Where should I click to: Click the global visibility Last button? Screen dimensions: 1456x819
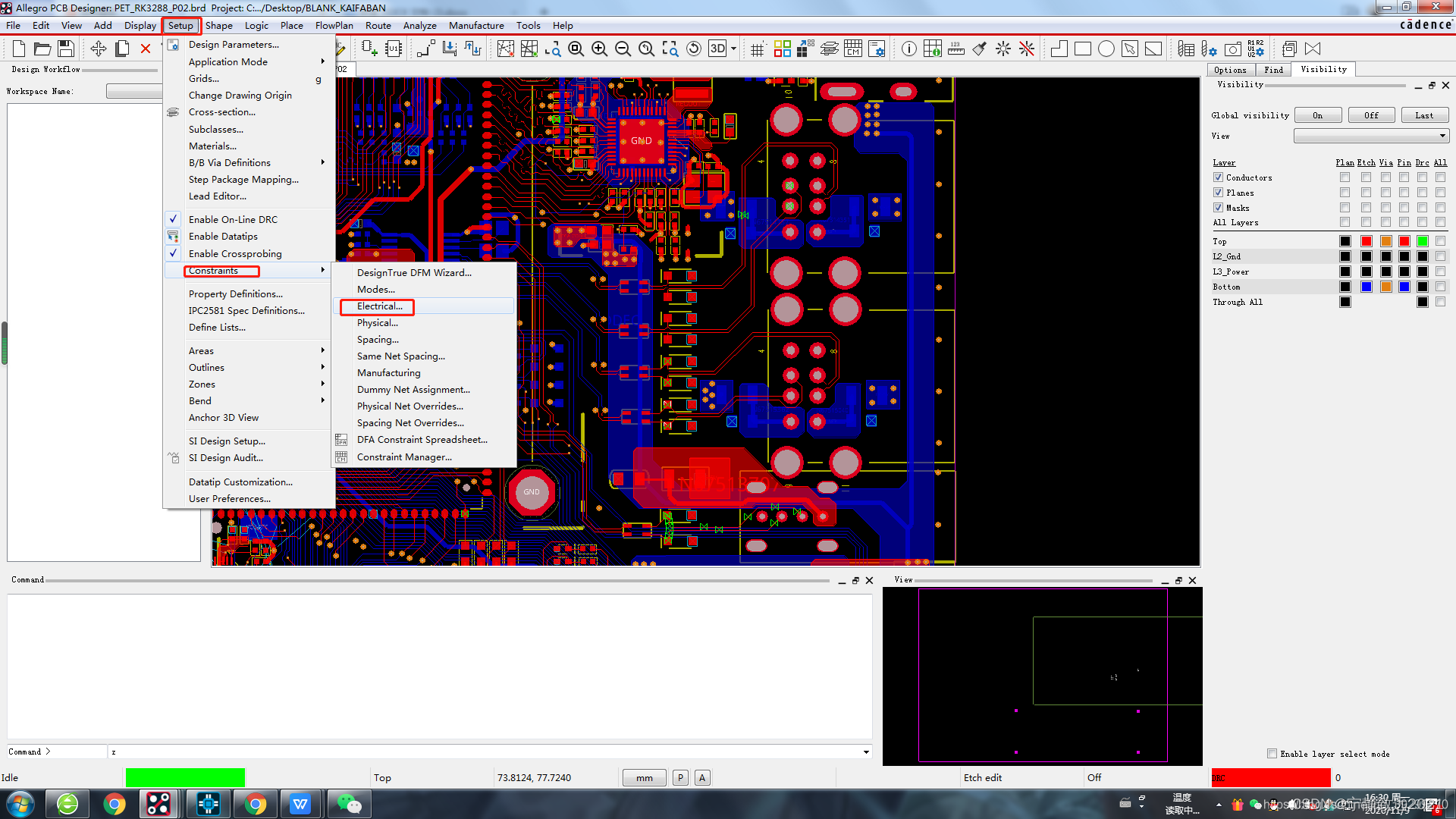tap(1423, 115)
